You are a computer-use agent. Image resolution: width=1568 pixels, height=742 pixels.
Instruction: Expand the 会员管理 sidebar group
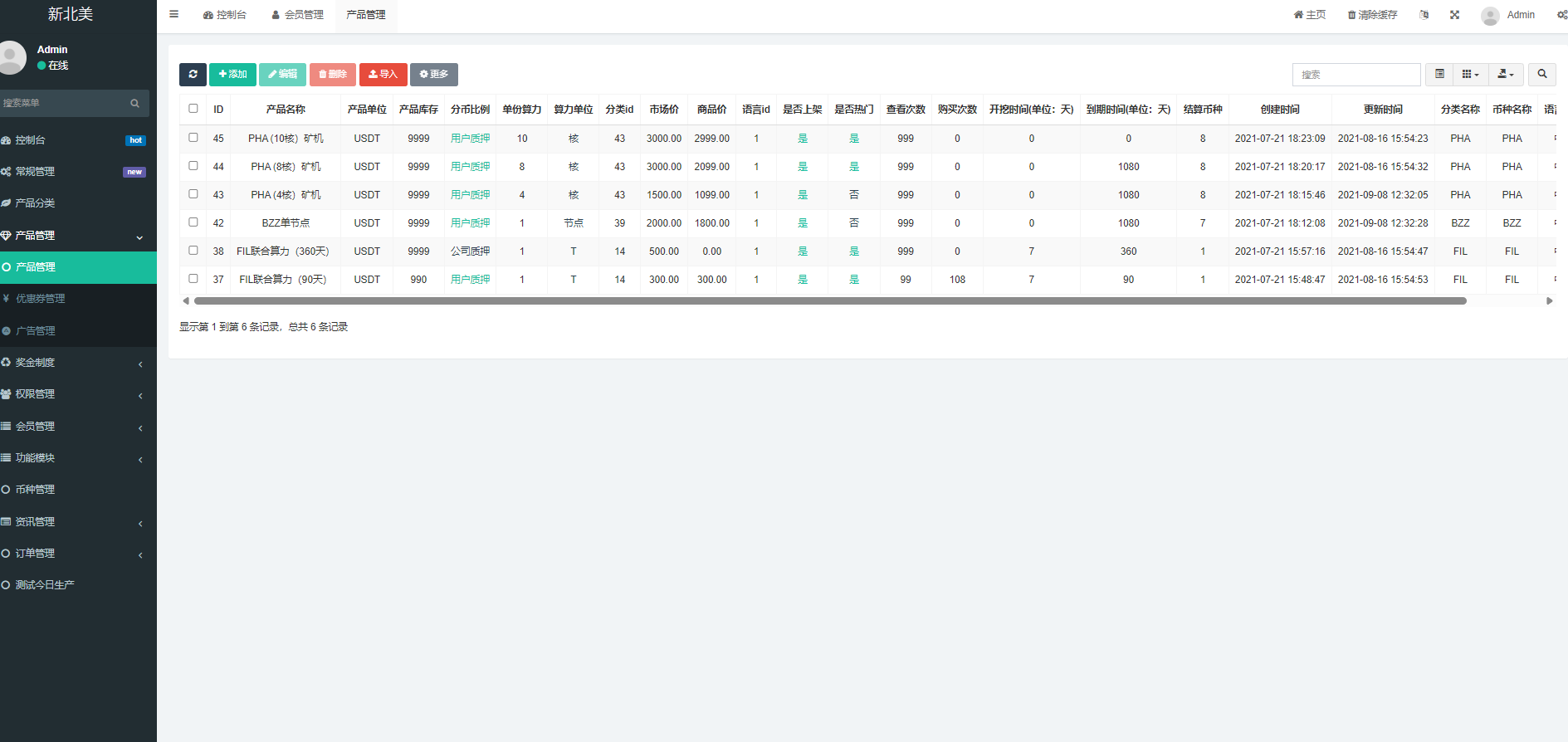coord(78,427)
